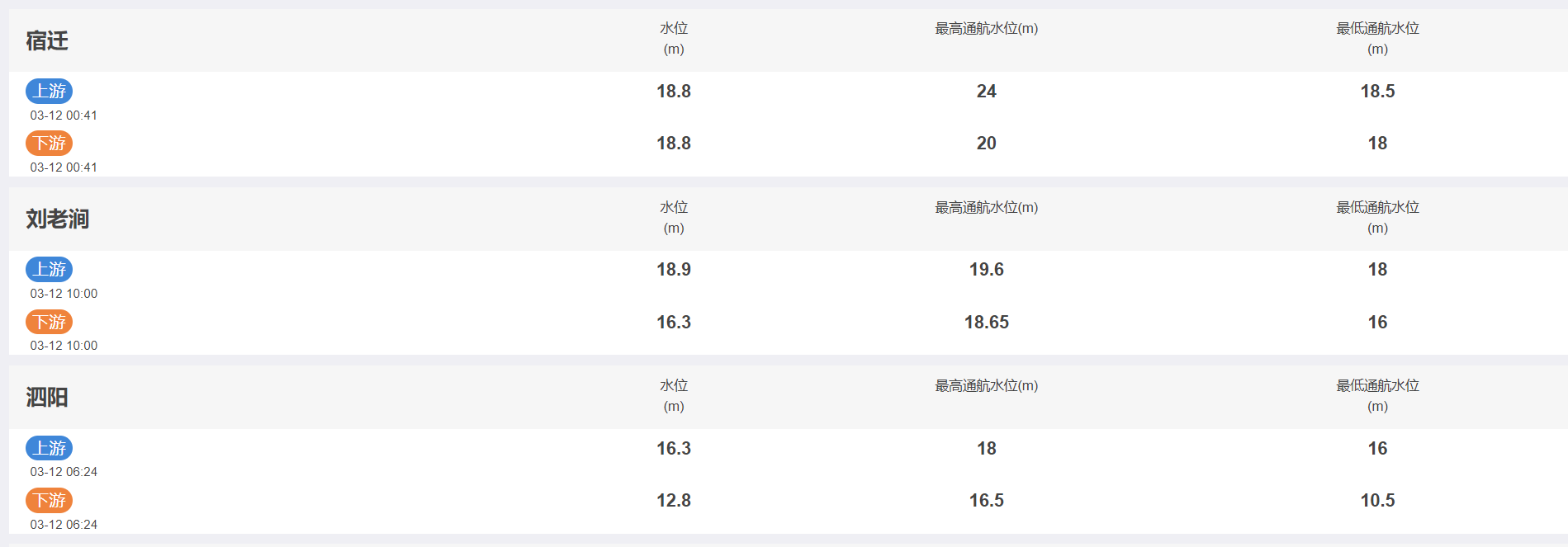1568x547 pixels.
Task: Click 刘老涧 section 最低通航水位 column header
Action: coord(1378,218)
